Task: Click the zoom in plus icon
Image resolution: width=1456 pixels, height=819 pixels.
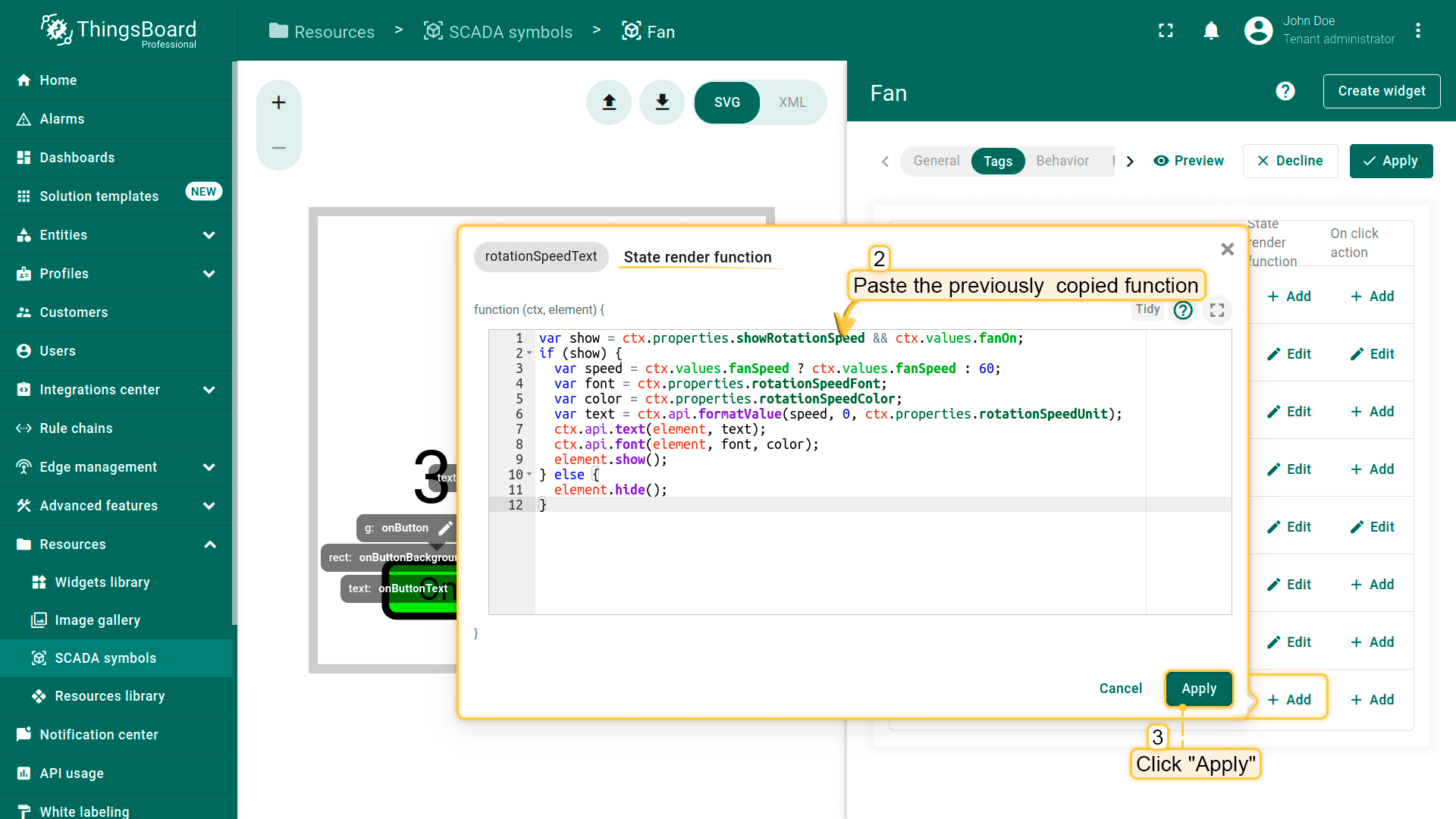Action: (279, 102)
